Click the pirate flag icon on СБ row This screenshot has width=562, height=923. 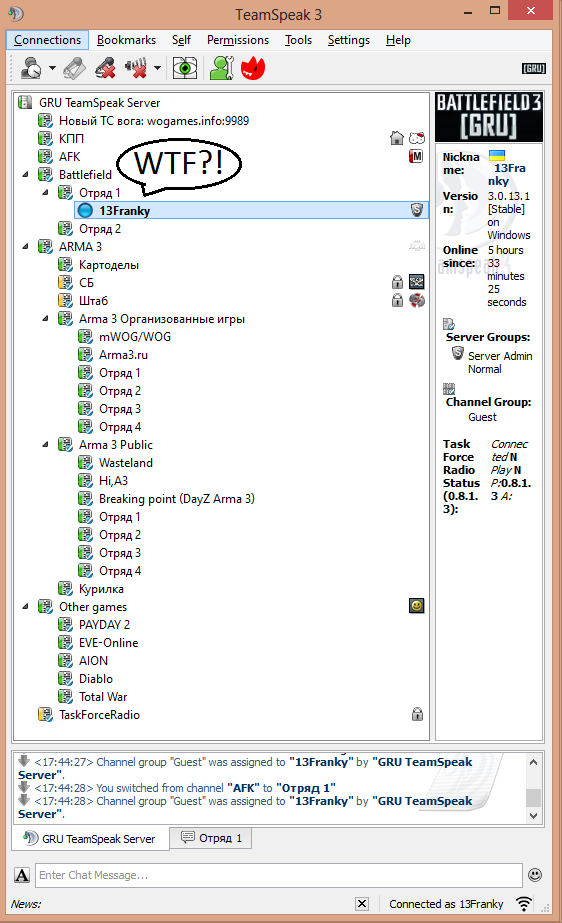[417, 283]
